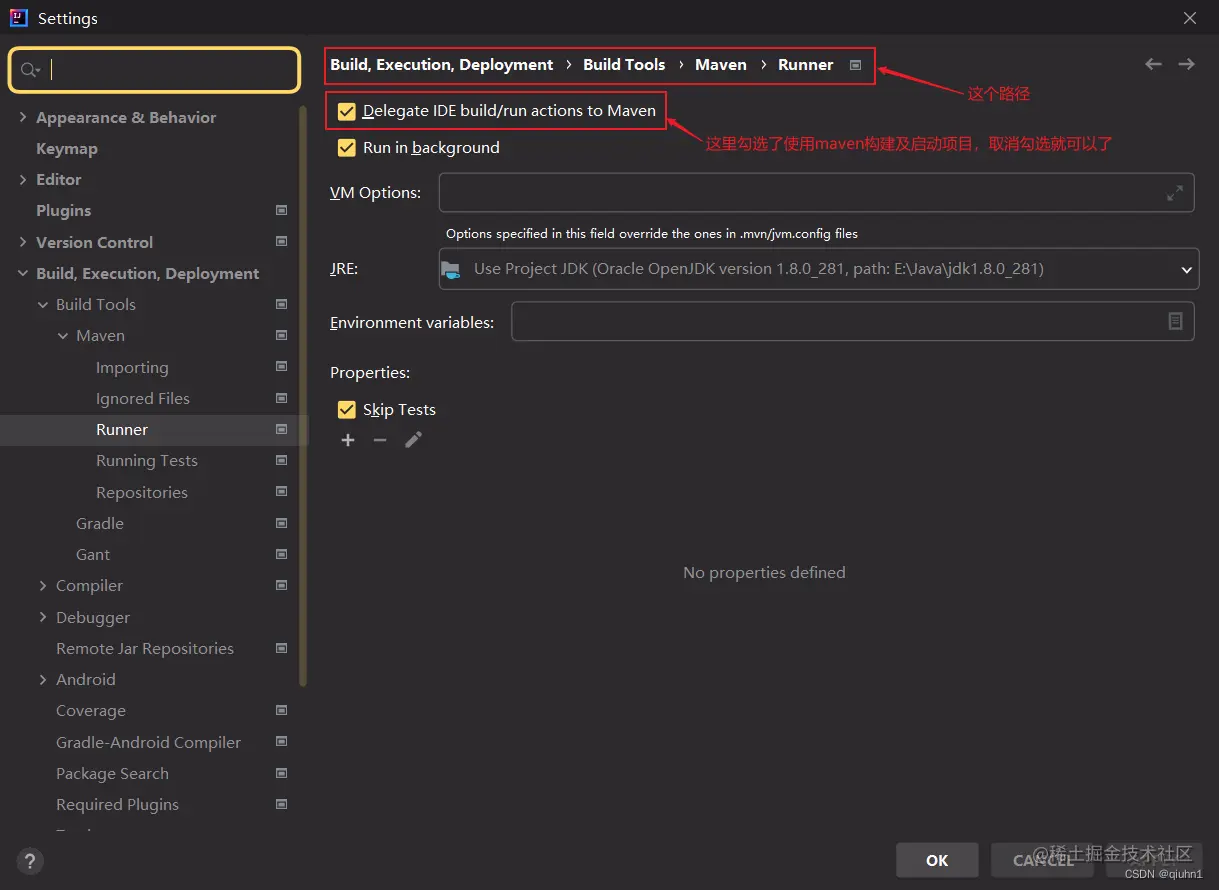Remove the selected Maven property
The height and width of the screenshot is (890, 1219).
click(x=380, y=440)
